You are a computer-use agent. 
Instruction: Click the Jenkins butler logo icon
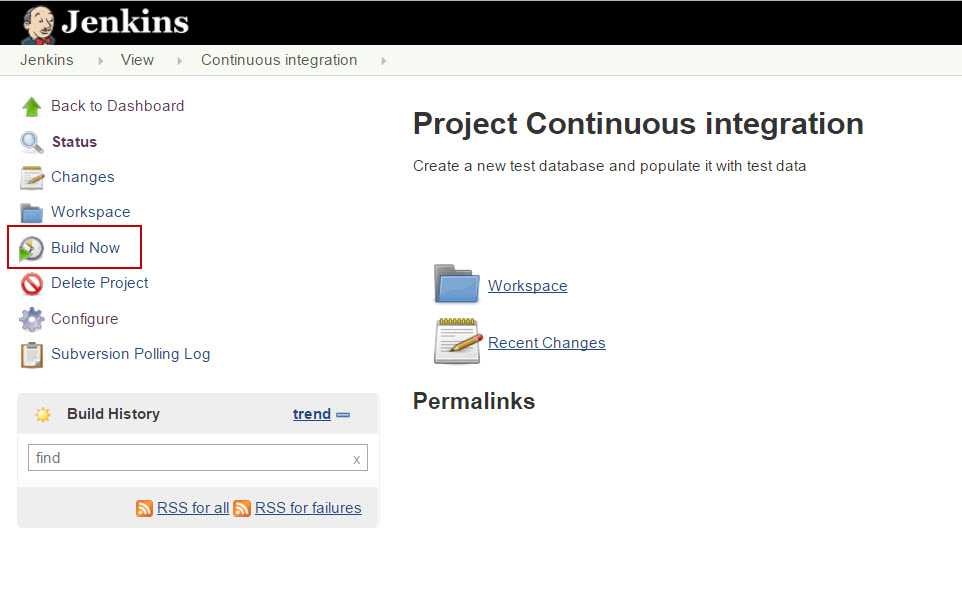(x=38, y=24)
